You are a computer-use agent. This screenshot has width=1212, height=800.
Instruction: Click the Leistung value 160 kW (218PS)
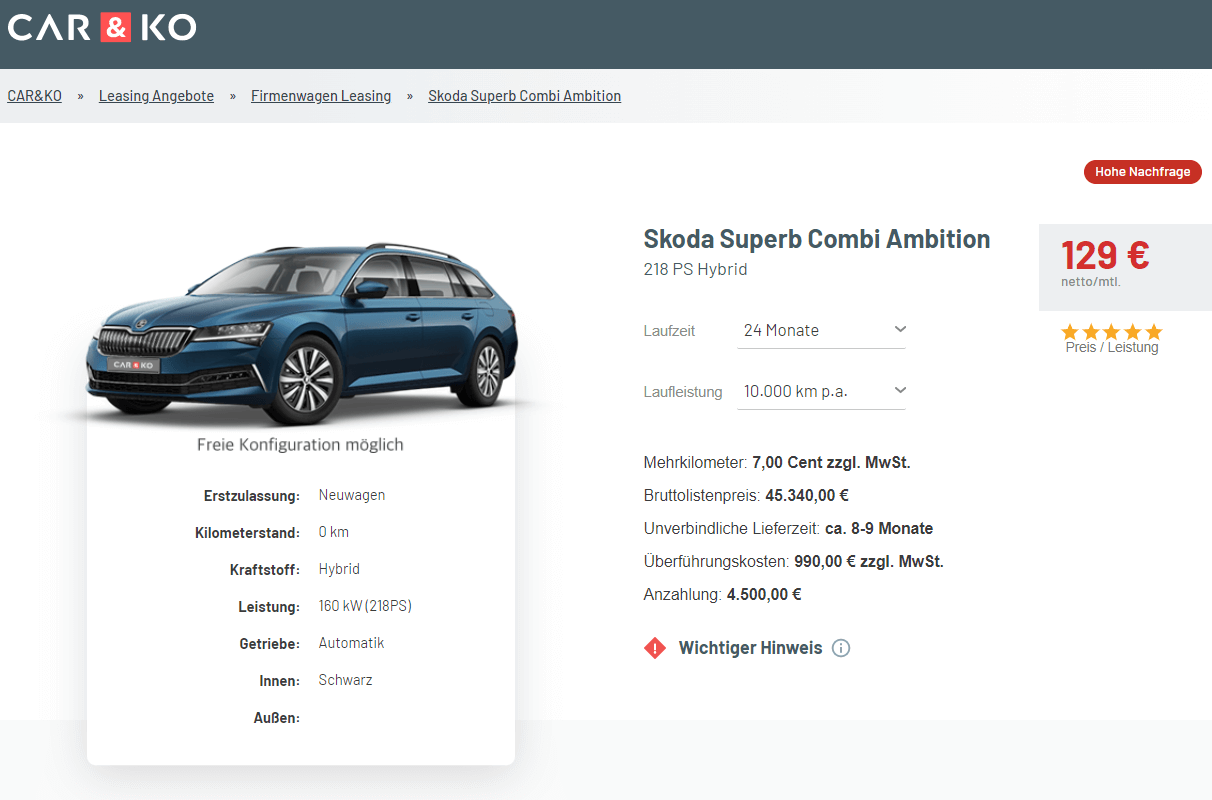click(x=365, y=606)
